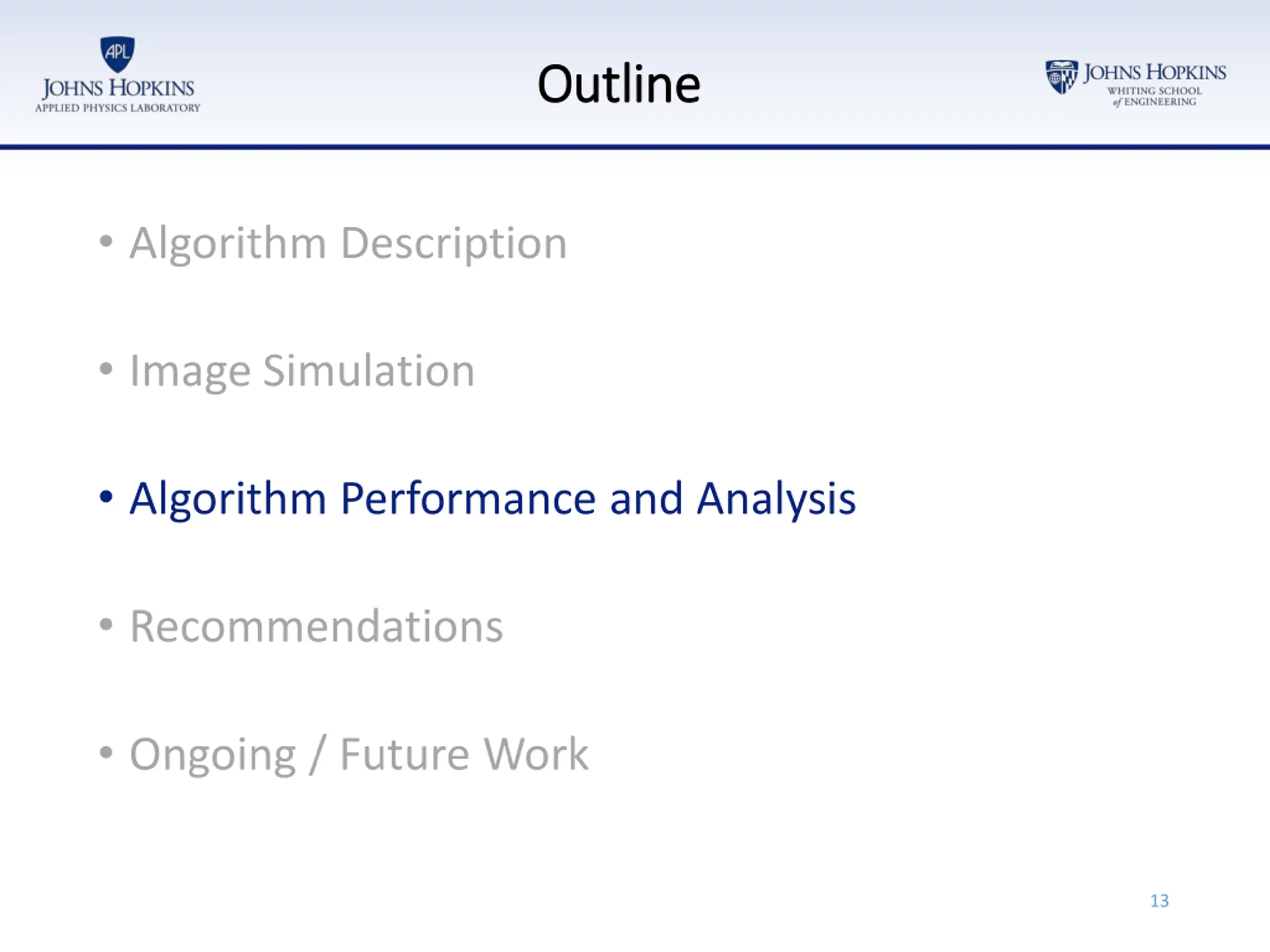Select the Algorithm Description item
The width and height of the screenshot is (1270, 952).
coord(348,243)
